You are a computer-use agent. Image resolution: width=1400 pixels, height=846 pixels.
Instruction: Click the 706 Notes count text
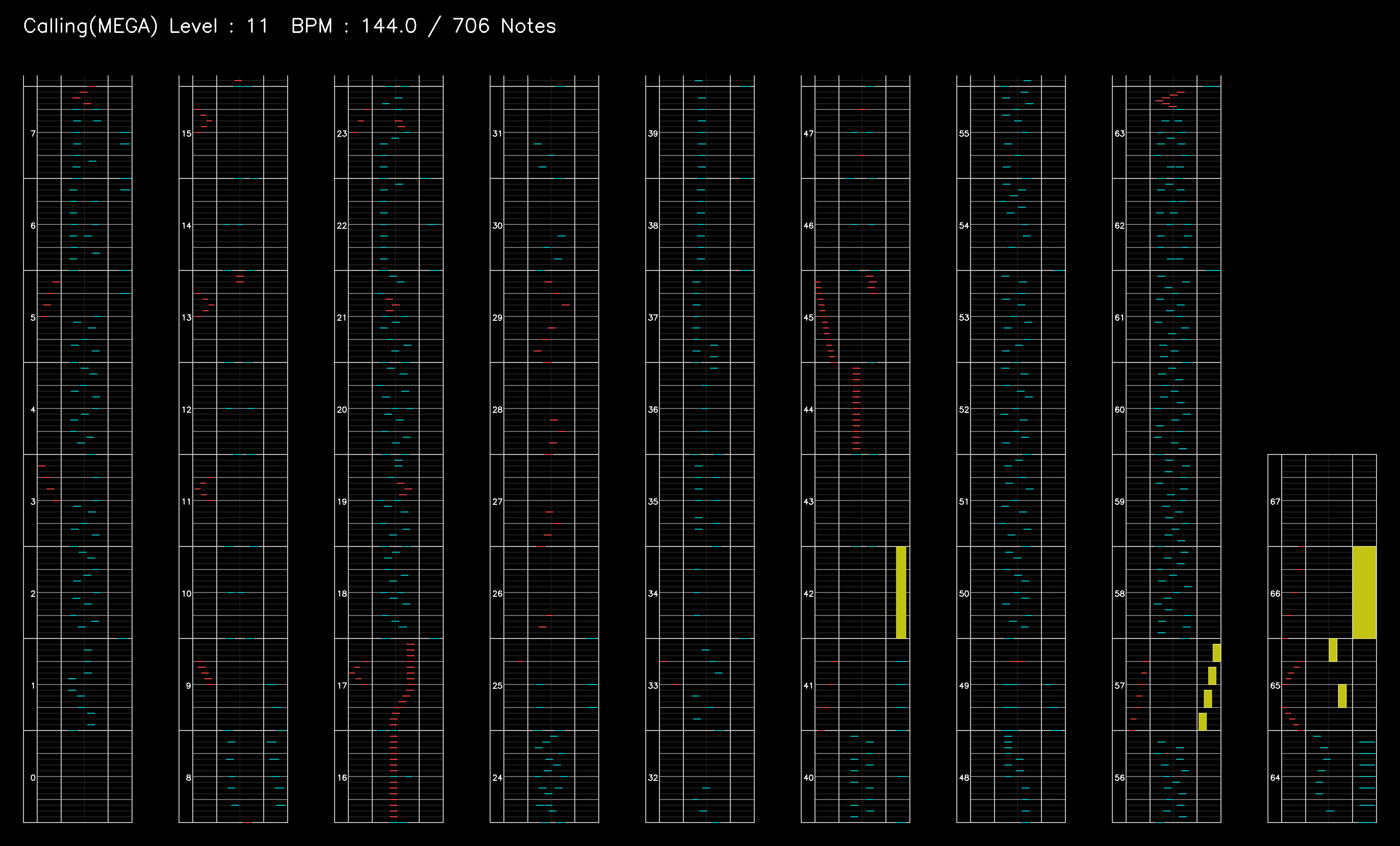click(x=504, y=26)
